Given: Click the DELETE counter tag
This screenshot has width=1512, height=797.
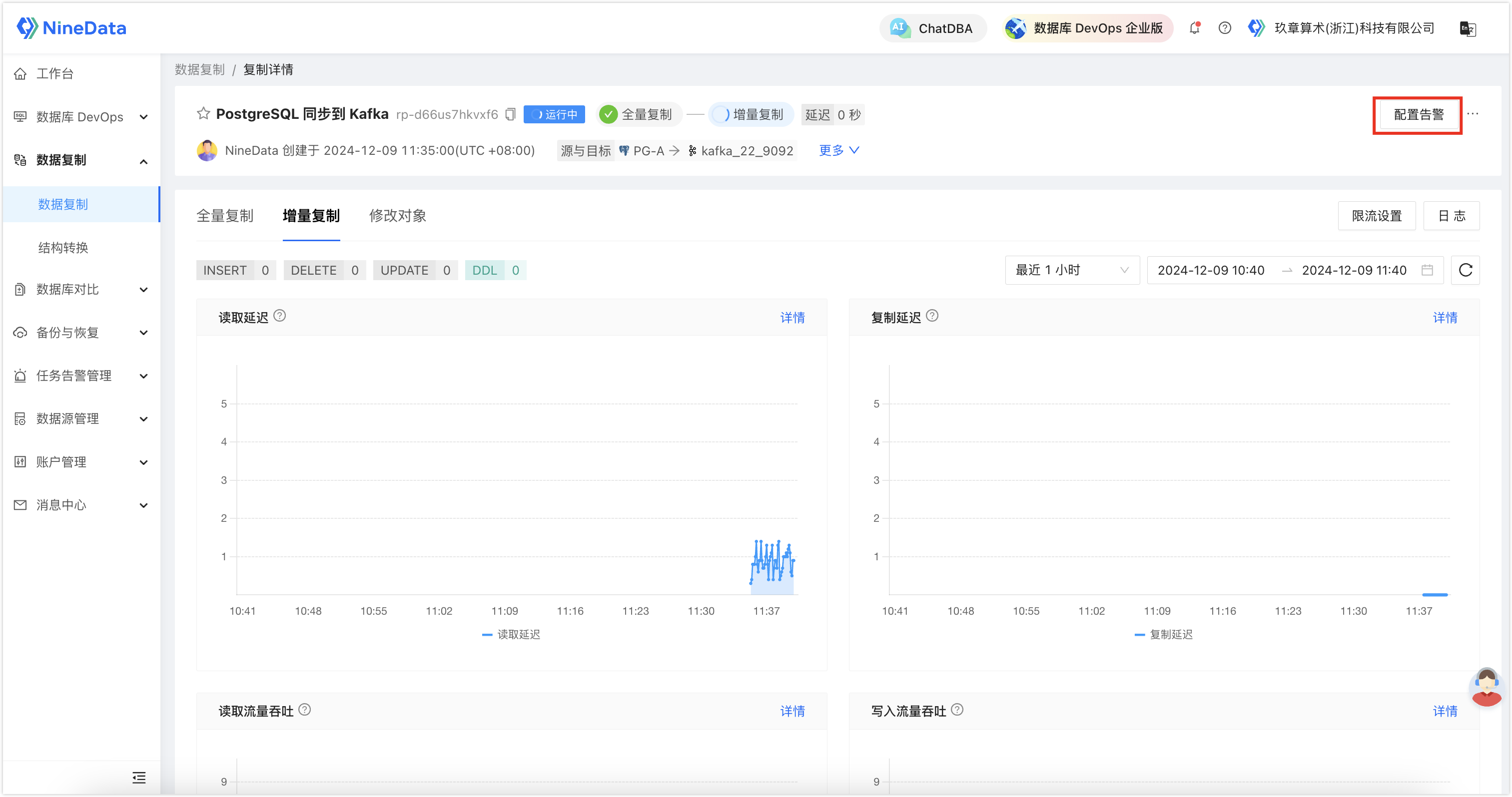Looking at the screenshot, I should point(325,270).
